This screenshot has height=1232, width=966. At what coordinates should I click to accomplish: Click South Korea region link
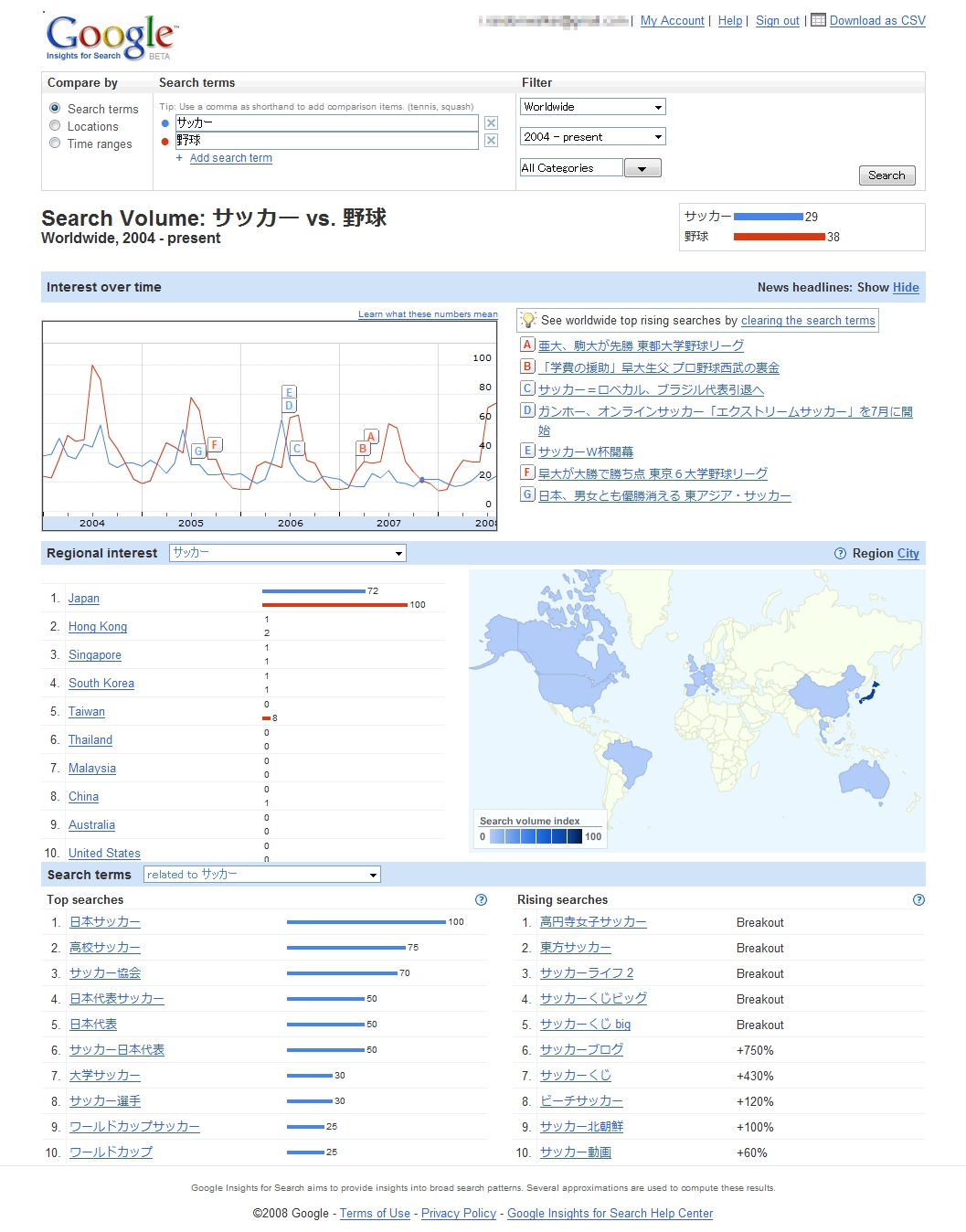click(x=101, y=683)
